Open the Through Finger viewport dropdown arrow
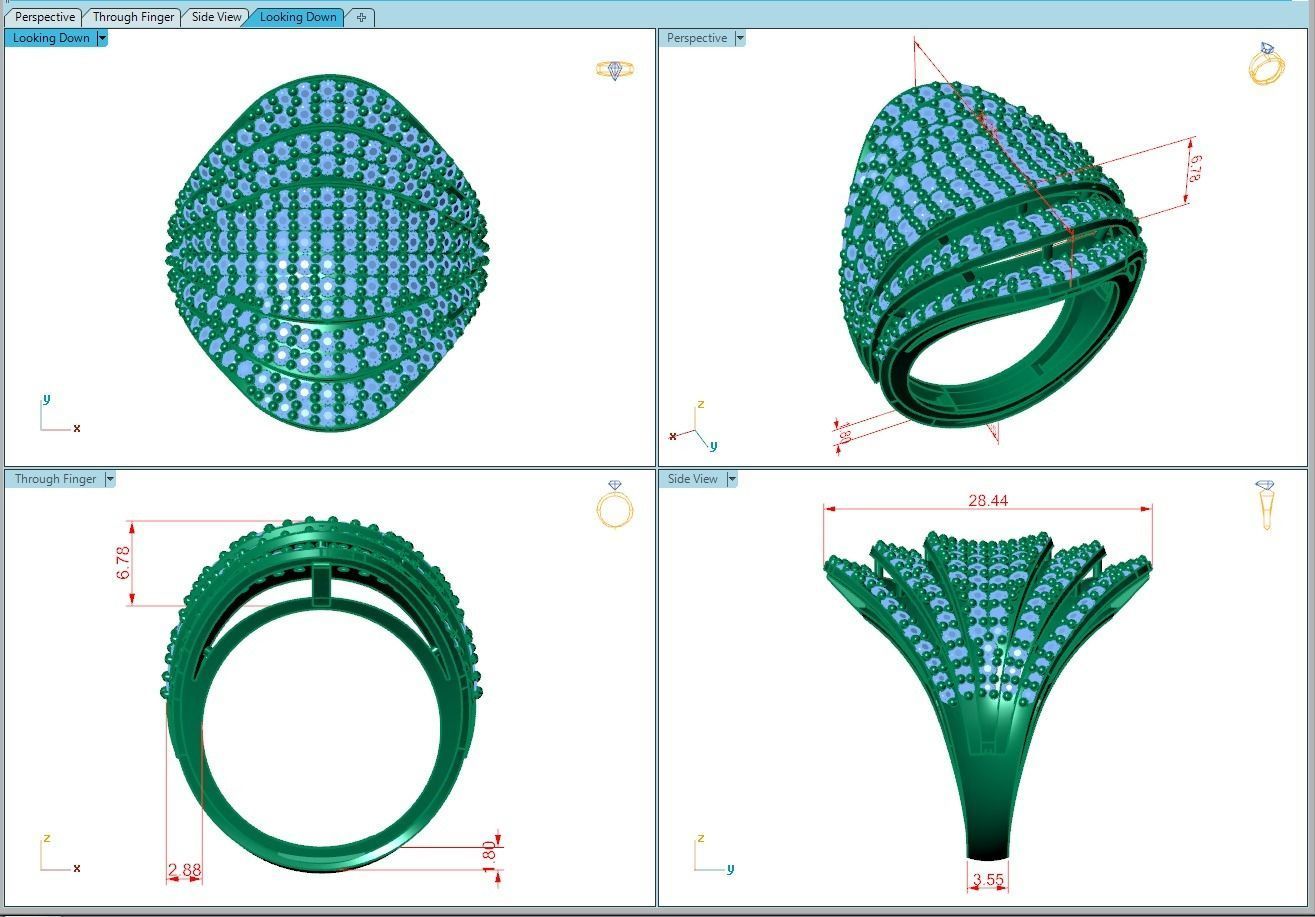The width and height of the screenshot is (1315, 917). click(x=110, y=479)
